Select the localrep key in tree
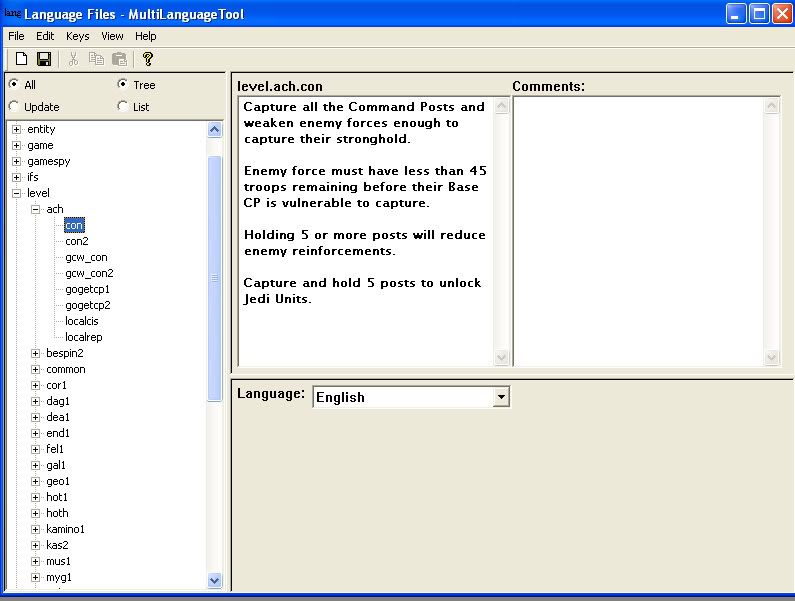The width and height of the screenshot is (795, 601). pyautogui.click(x=84, y=337)
